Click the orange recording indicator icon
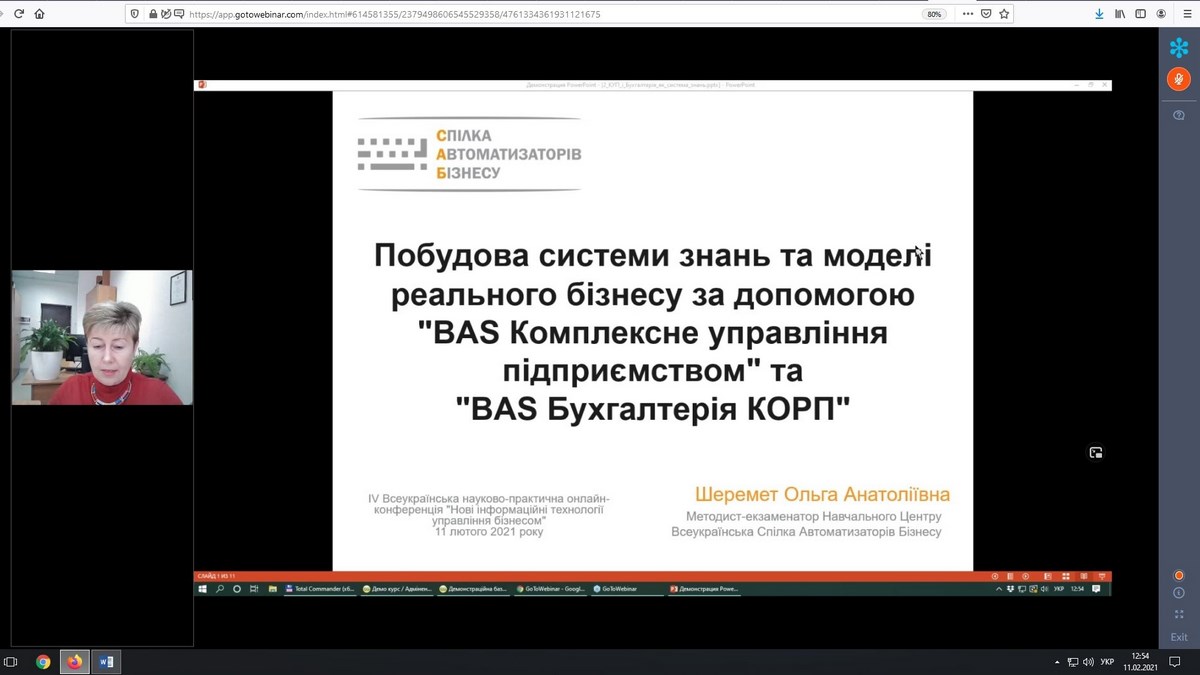 pos(1179,576)
